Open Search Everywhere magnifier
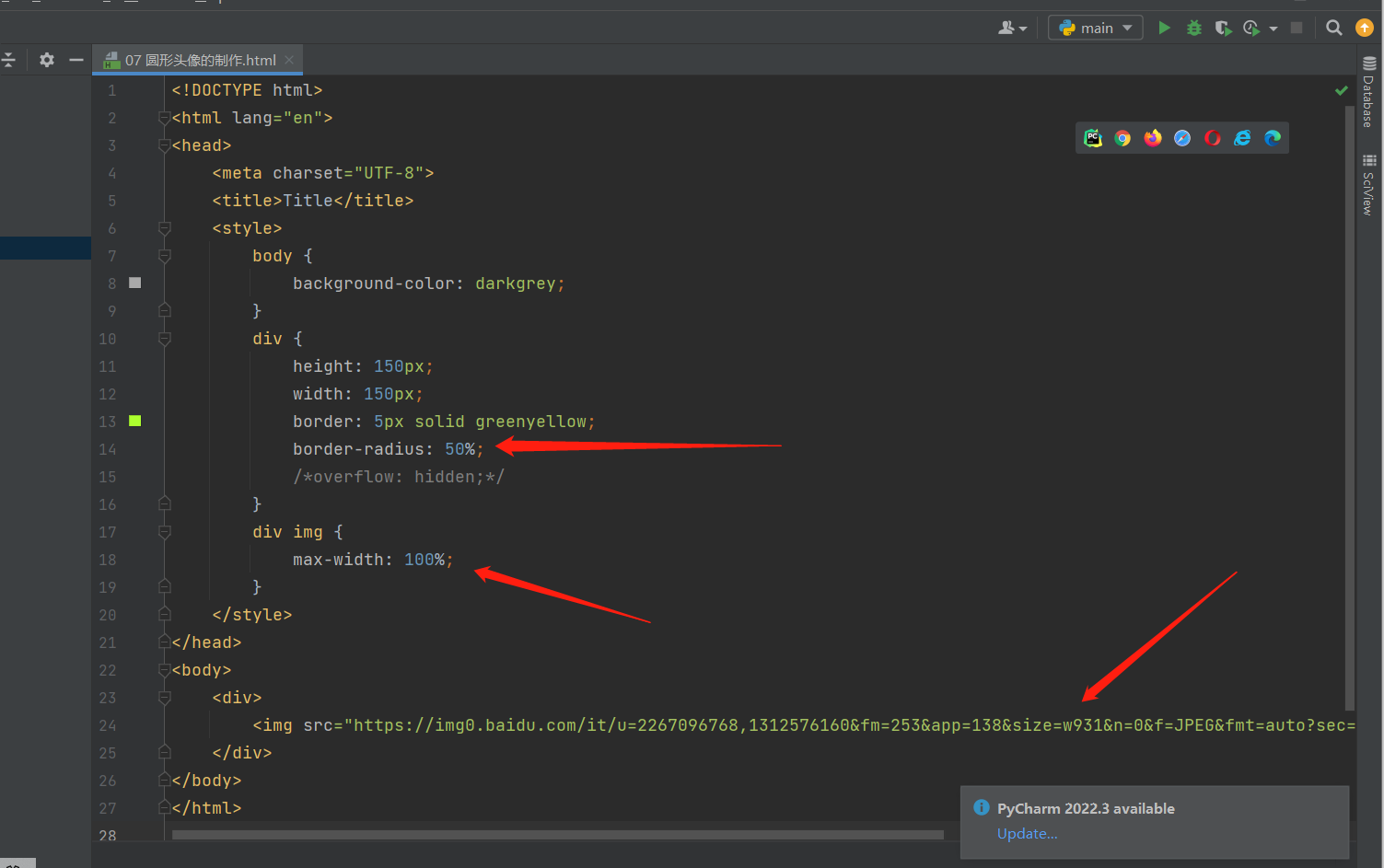This screenshot has height=868, width=1384. 1333,28
